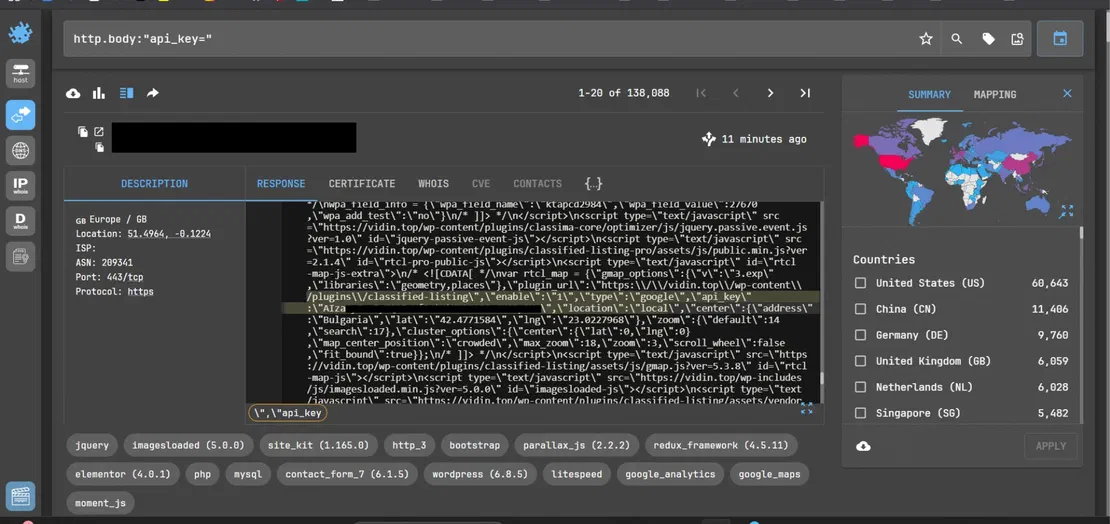This screenshot has width=1110, height=524.
Task: Click the parallax_js (2.2.2) tag
Action: click(x=576, y=445)
